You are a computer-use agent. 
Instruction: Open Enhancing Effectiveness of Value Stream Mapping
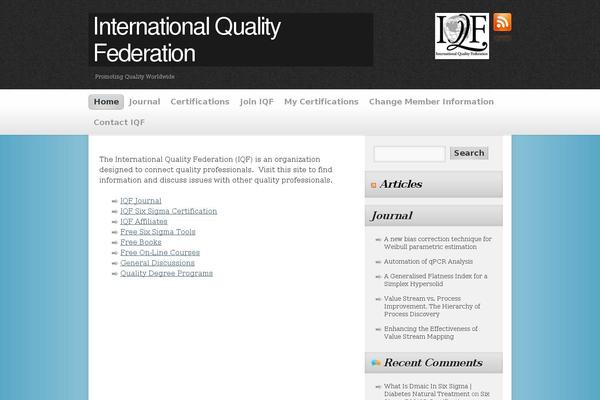pos(430,333)
